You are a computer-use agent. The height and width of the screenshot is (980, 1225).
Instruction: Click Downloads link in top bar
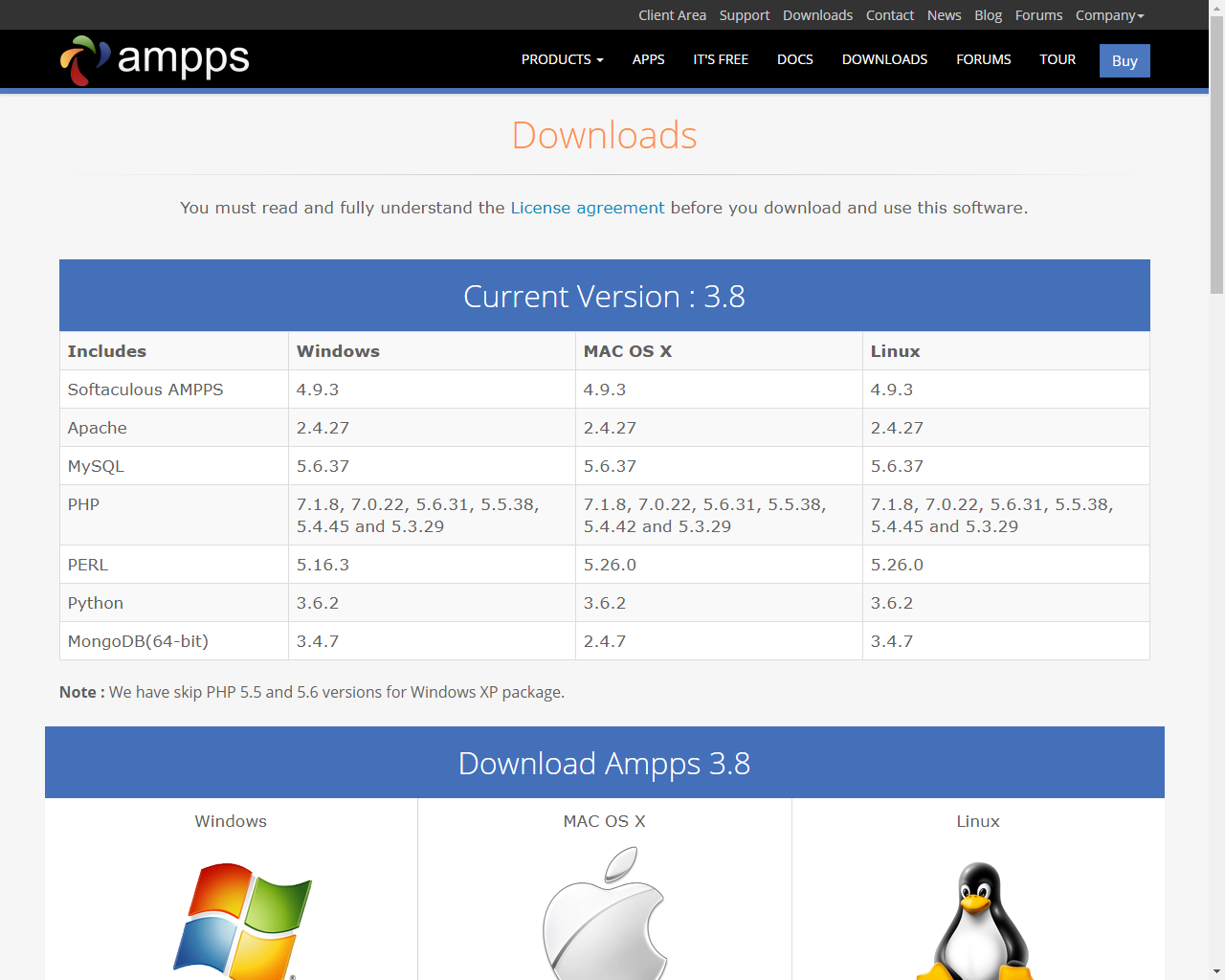point(817,15)
